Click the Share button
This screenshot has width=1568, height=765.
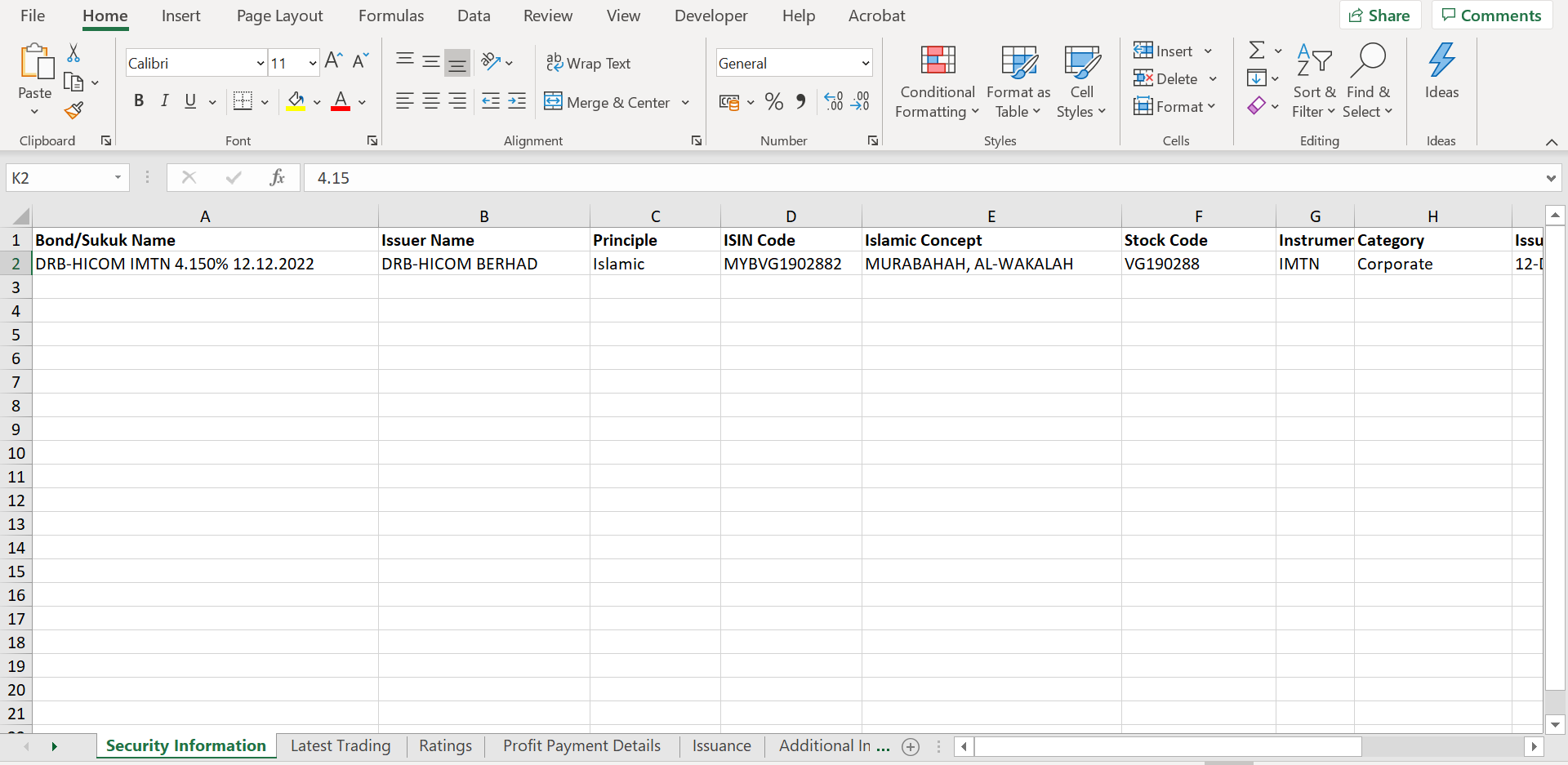click(1380, 15)
